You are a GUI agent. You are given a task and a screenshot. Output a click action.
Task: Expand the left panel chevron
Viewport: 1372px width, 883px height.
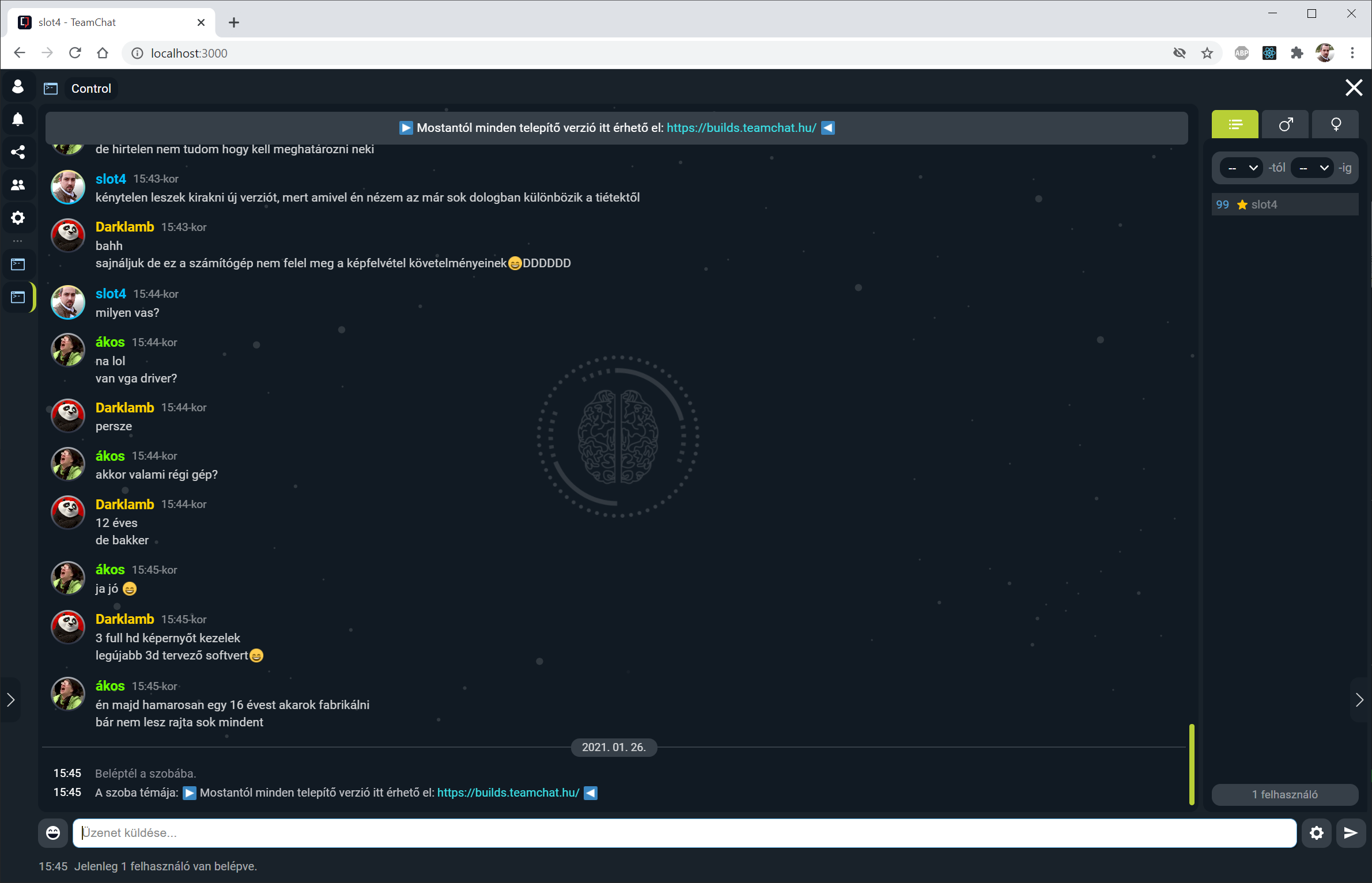10,700
